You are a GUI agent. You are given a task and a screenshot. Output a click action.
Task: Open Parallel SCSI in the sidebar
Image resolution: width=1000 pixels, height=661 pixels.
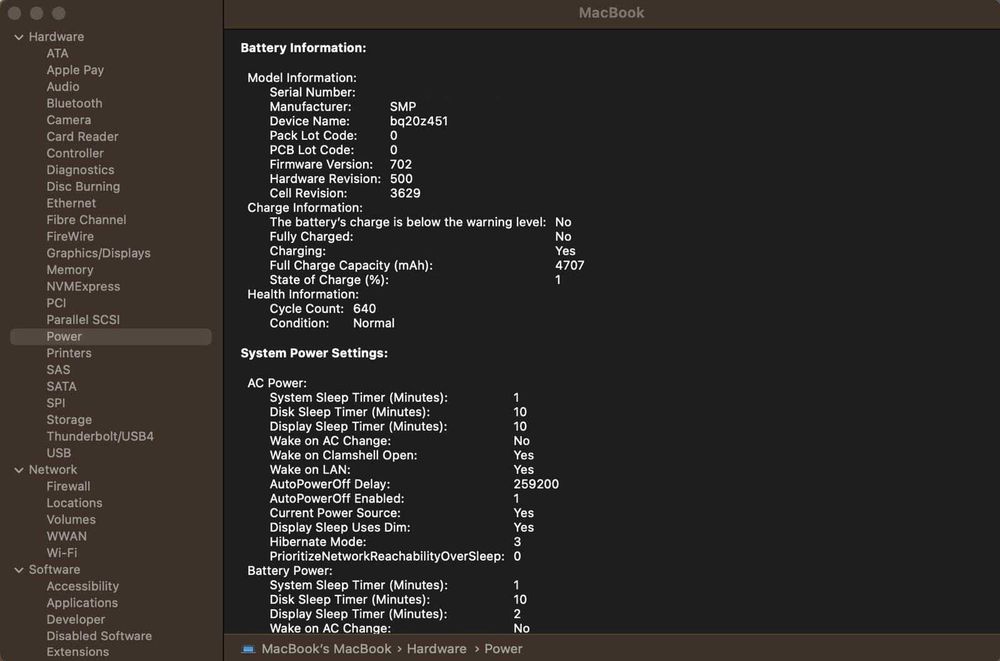coord(84,320)
